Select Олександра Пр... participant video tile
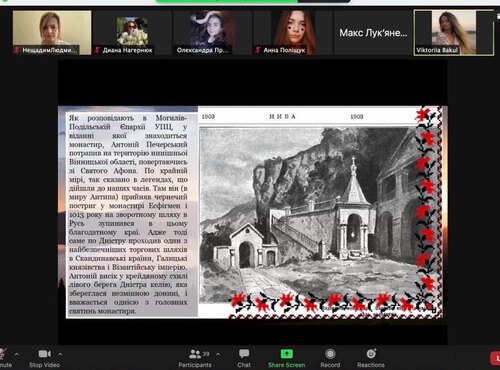The width and height of the screenshot is (500, 370). [213, 32]
